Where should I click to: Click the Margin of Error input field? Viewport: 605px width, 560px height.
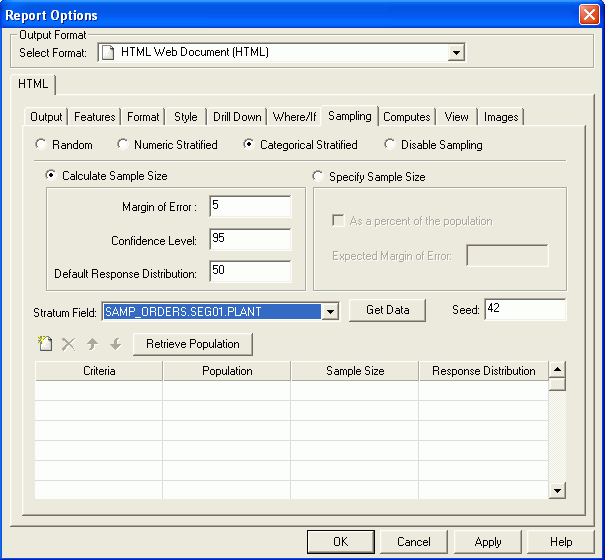pyautogui.click(x=250, y=206)
